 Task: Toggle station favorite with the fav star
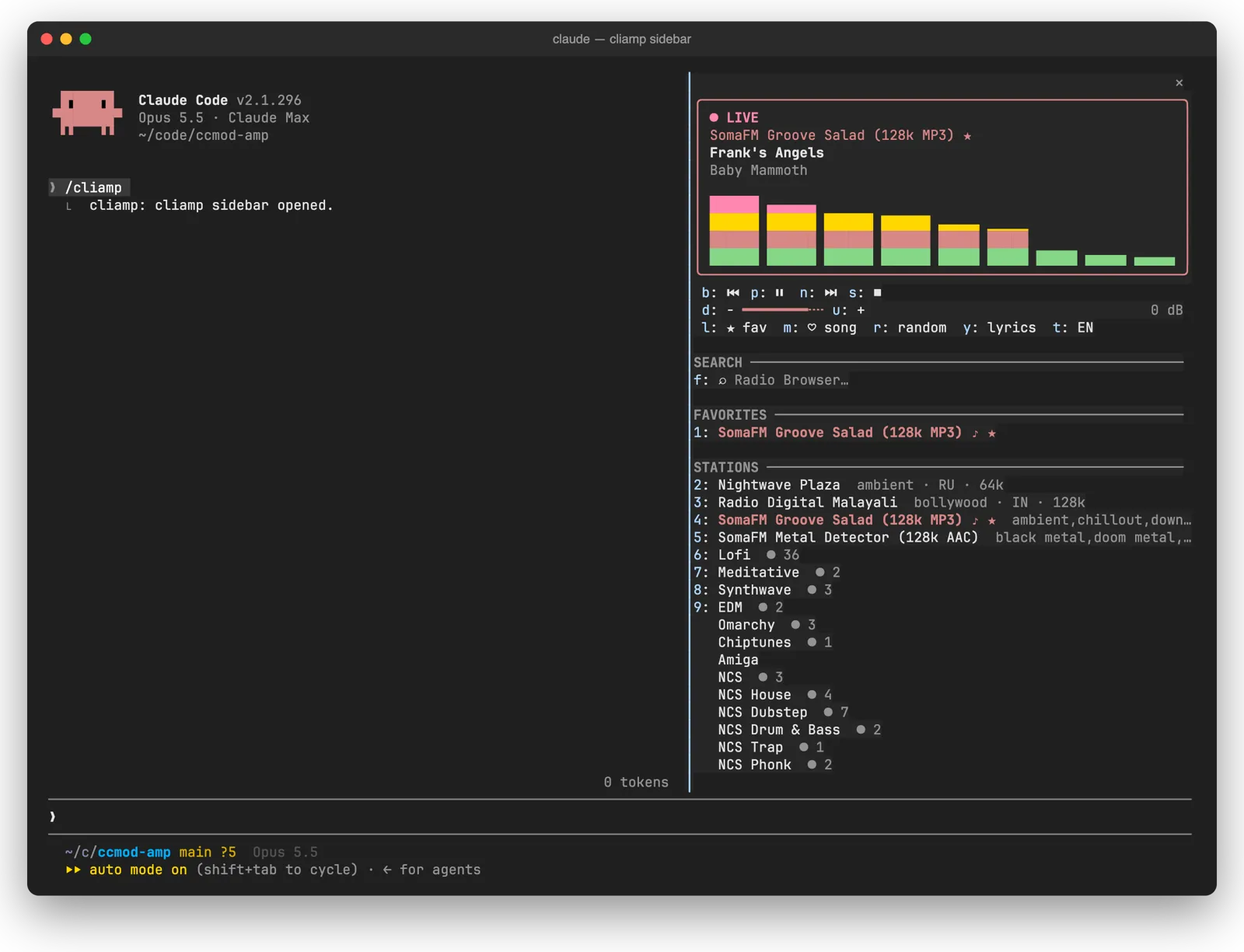click(x=746, y=328)
